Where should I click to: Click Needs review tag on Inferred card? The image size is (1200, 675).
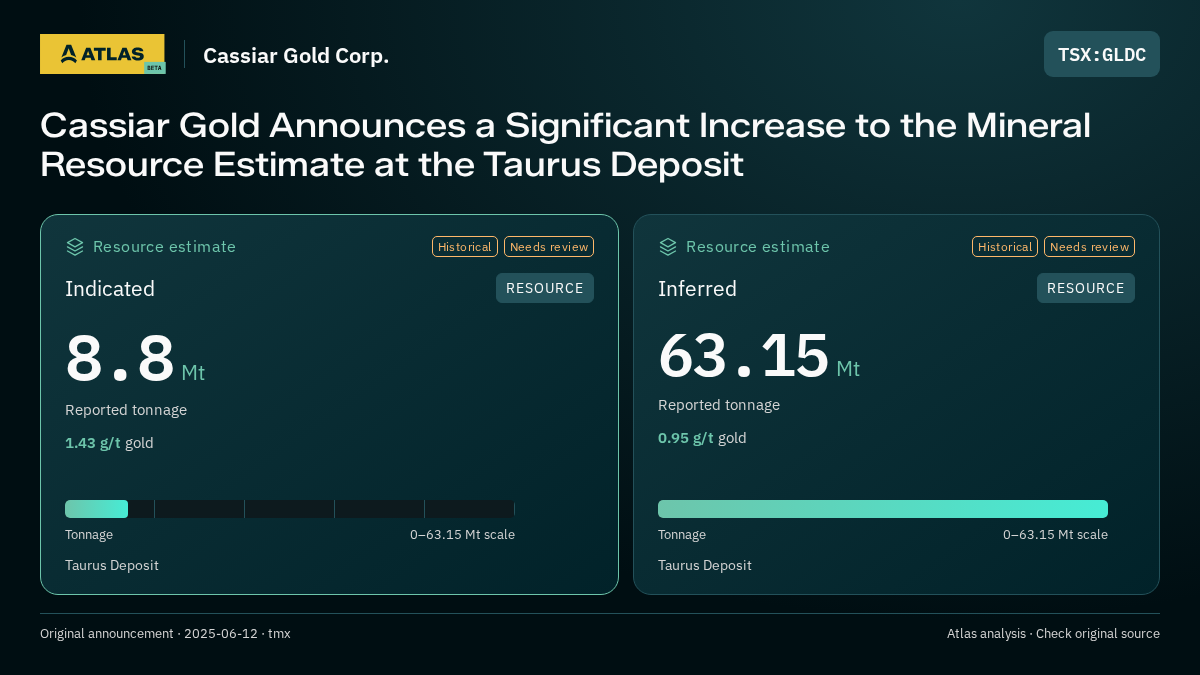tap(1089, 247)
